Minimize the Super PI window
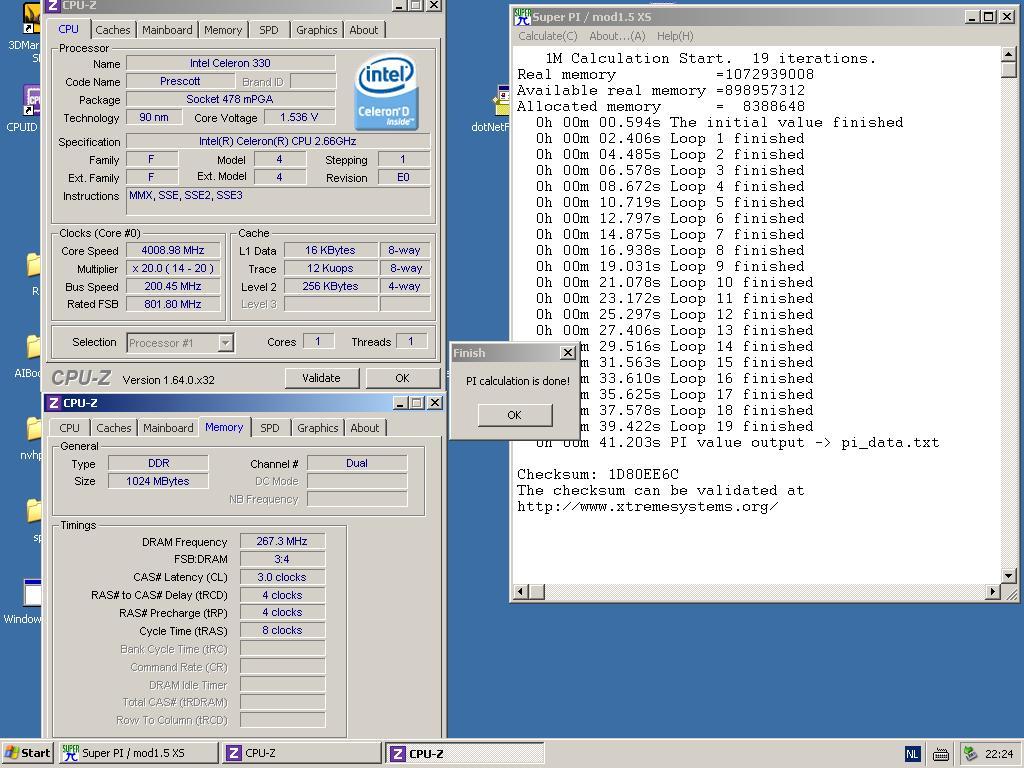 coord(973,16)
